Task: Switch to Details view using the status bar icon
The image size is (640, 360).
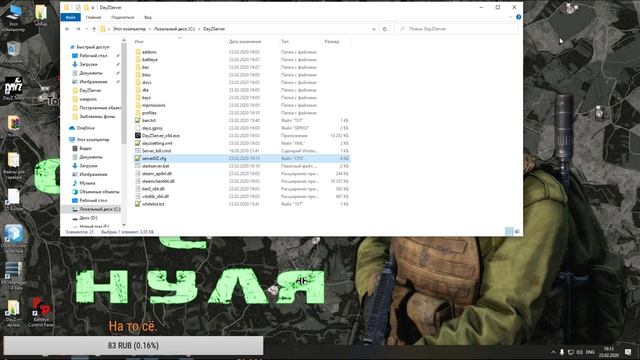Action: 509,231
